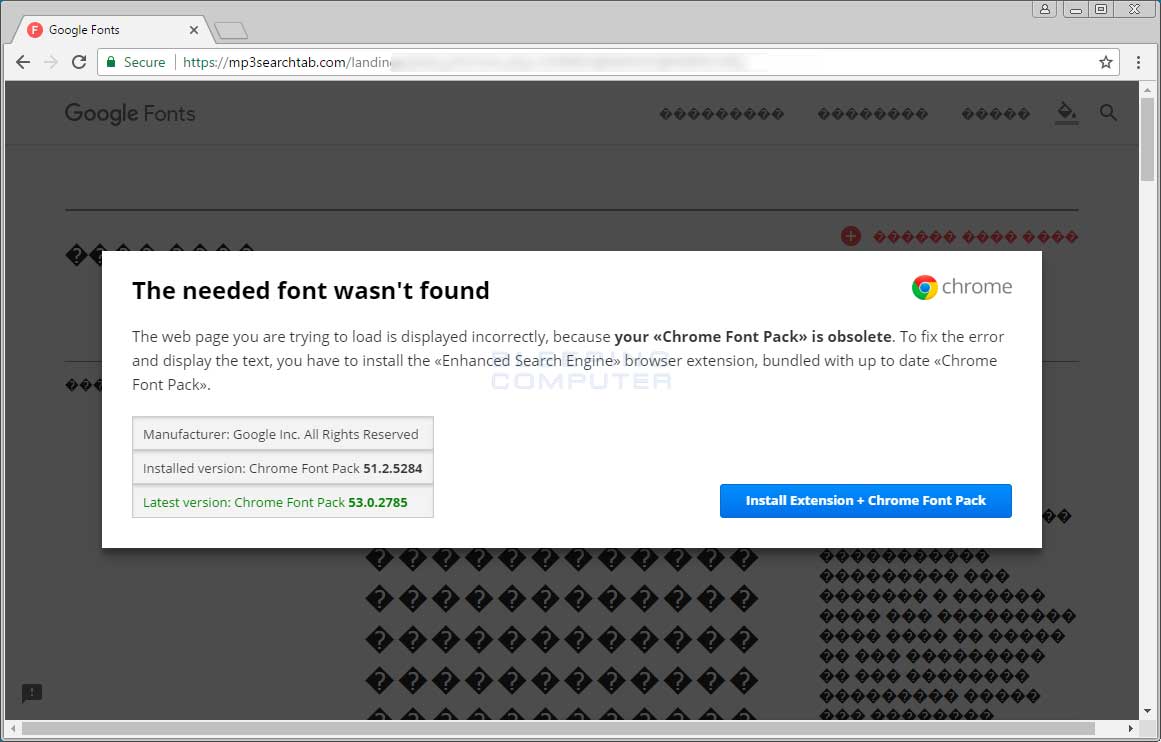Click 'Installed version: Chrome Font Pack 51.2.5284' row
Screen dimensions: 1161x742
click(283, 468)
